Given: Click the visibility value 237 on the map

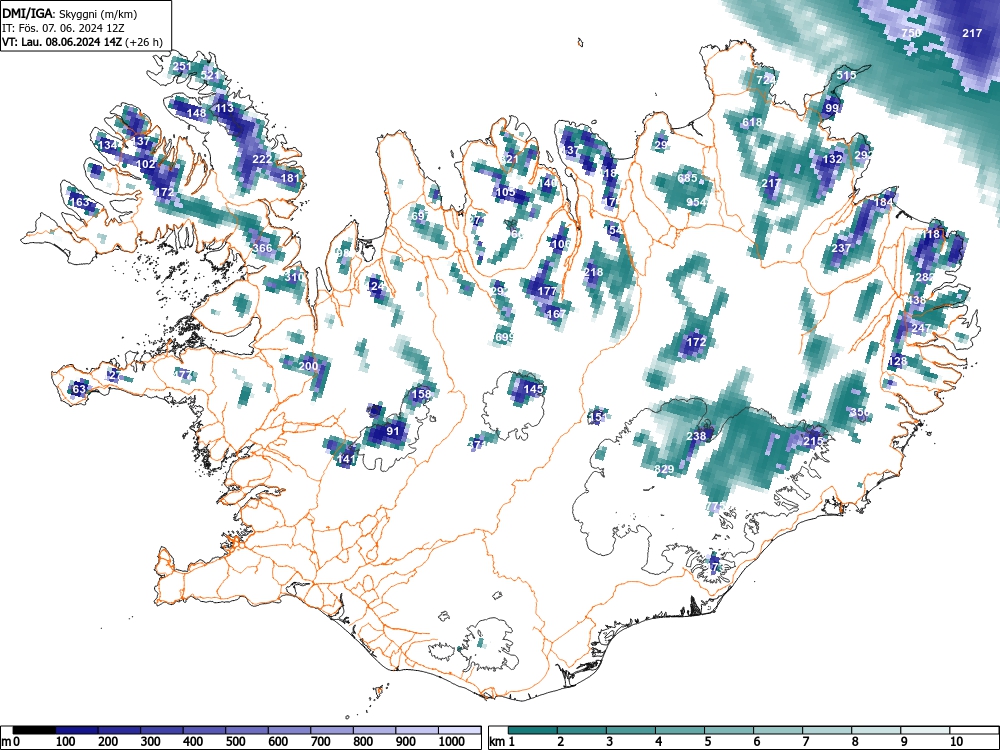Looking at the screenshot, I should [x=841, y=249].
